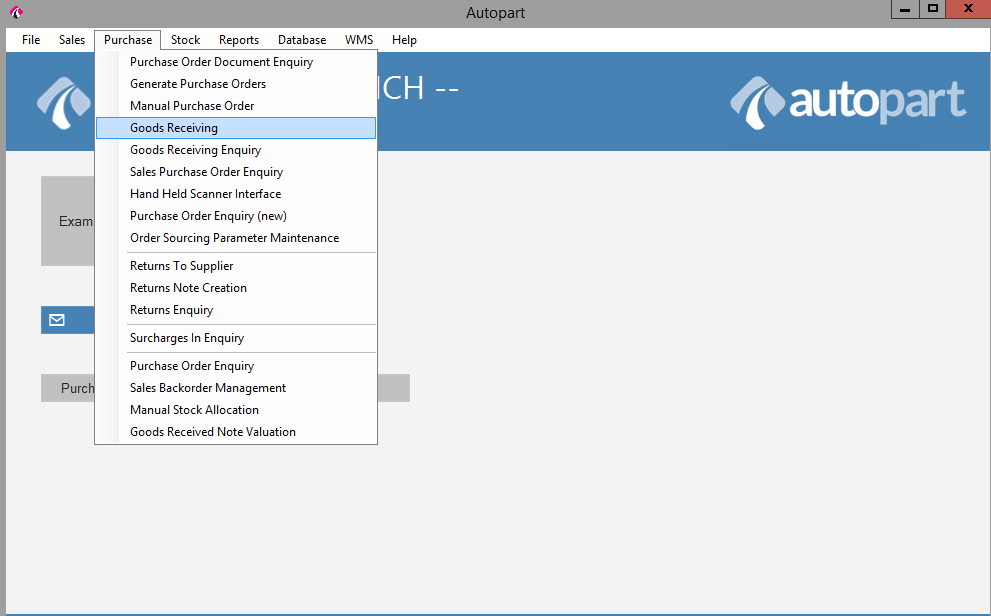Image resolution: width=991 pixels, height=616 pixels.
Task: Click the Autopart swoosh logo on banner left
Action: coord(64,102)
